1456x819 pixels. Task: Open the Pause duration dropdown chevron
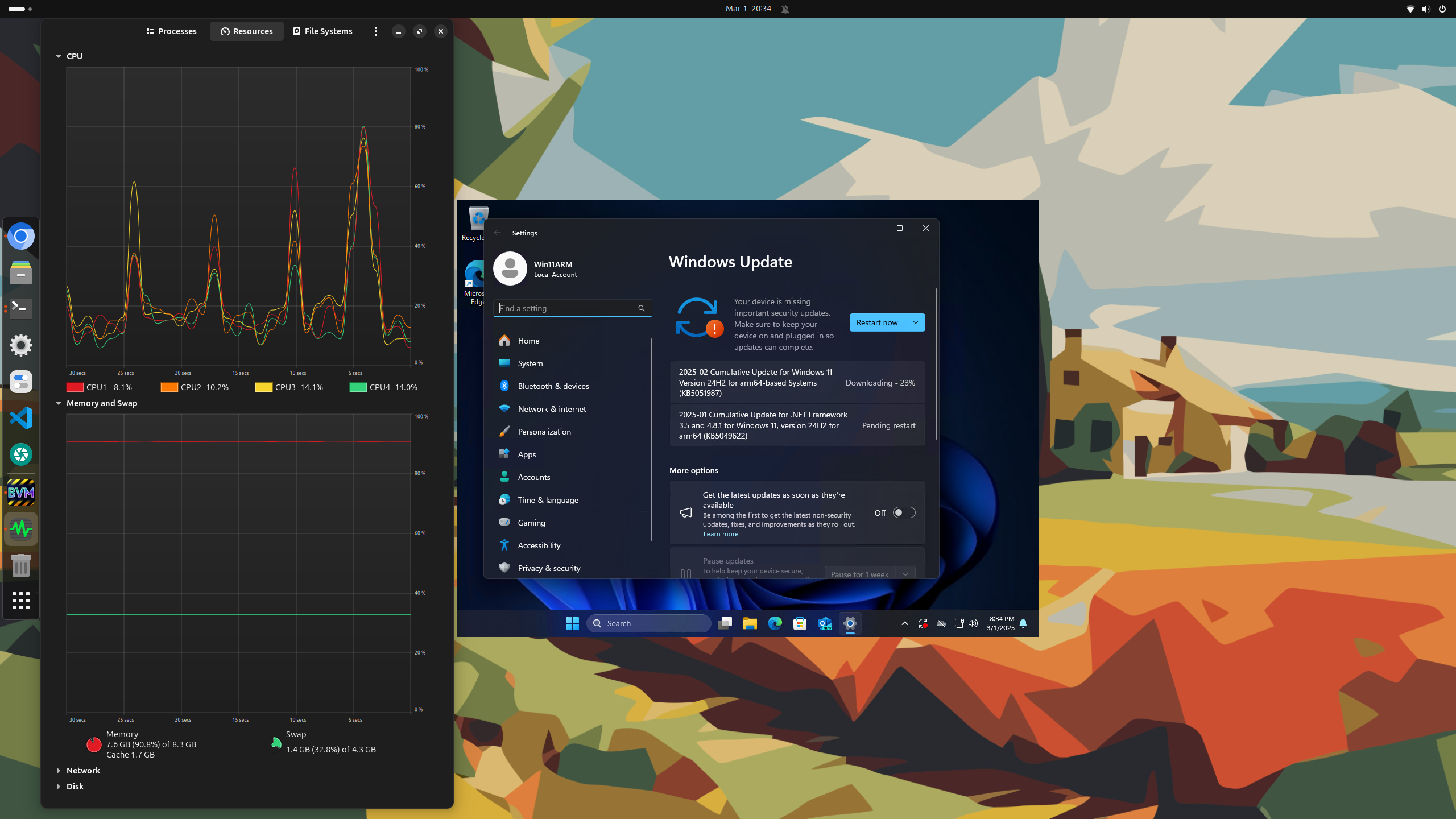905,574
